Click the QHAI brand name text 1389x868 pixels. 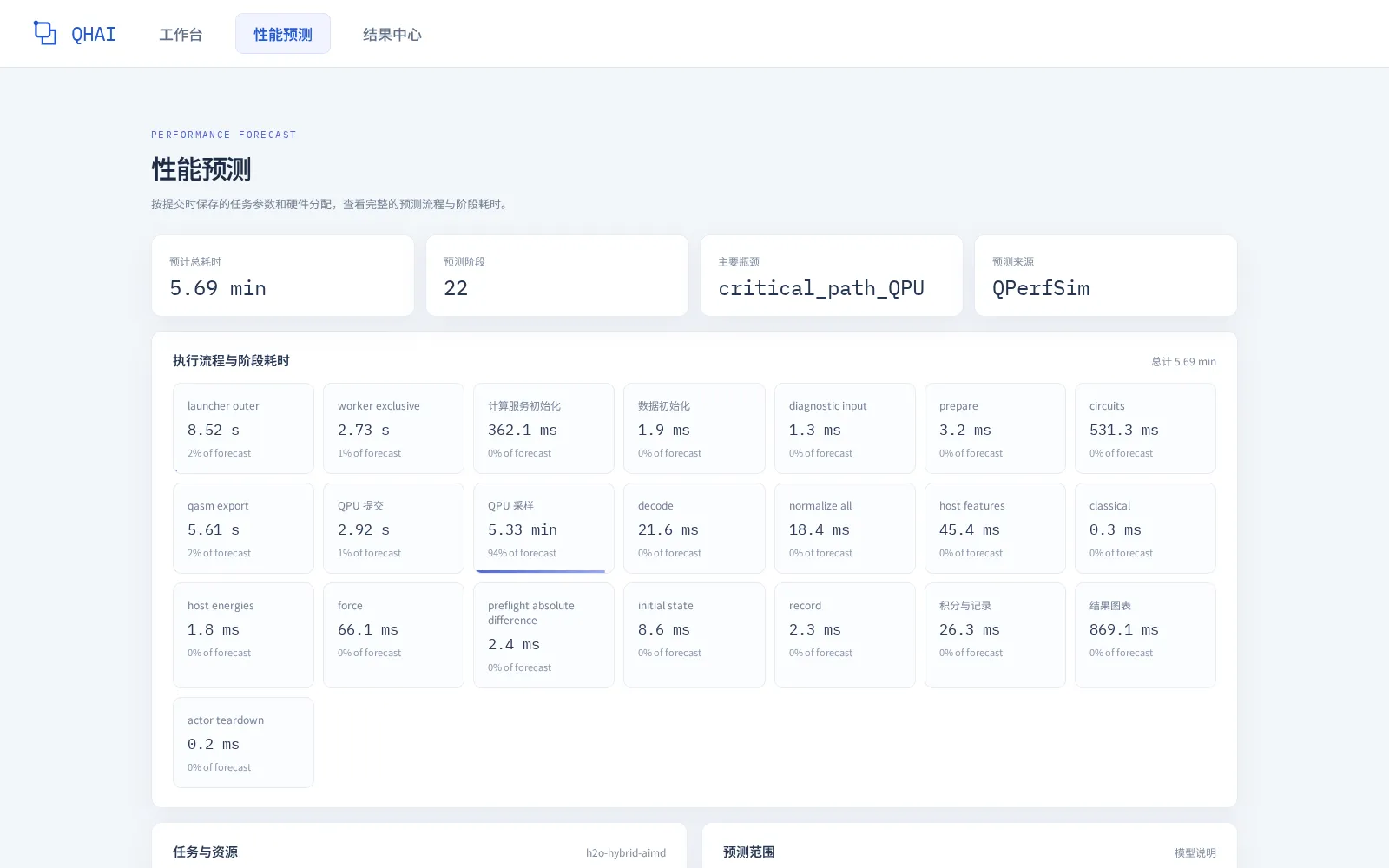[94, 34]
